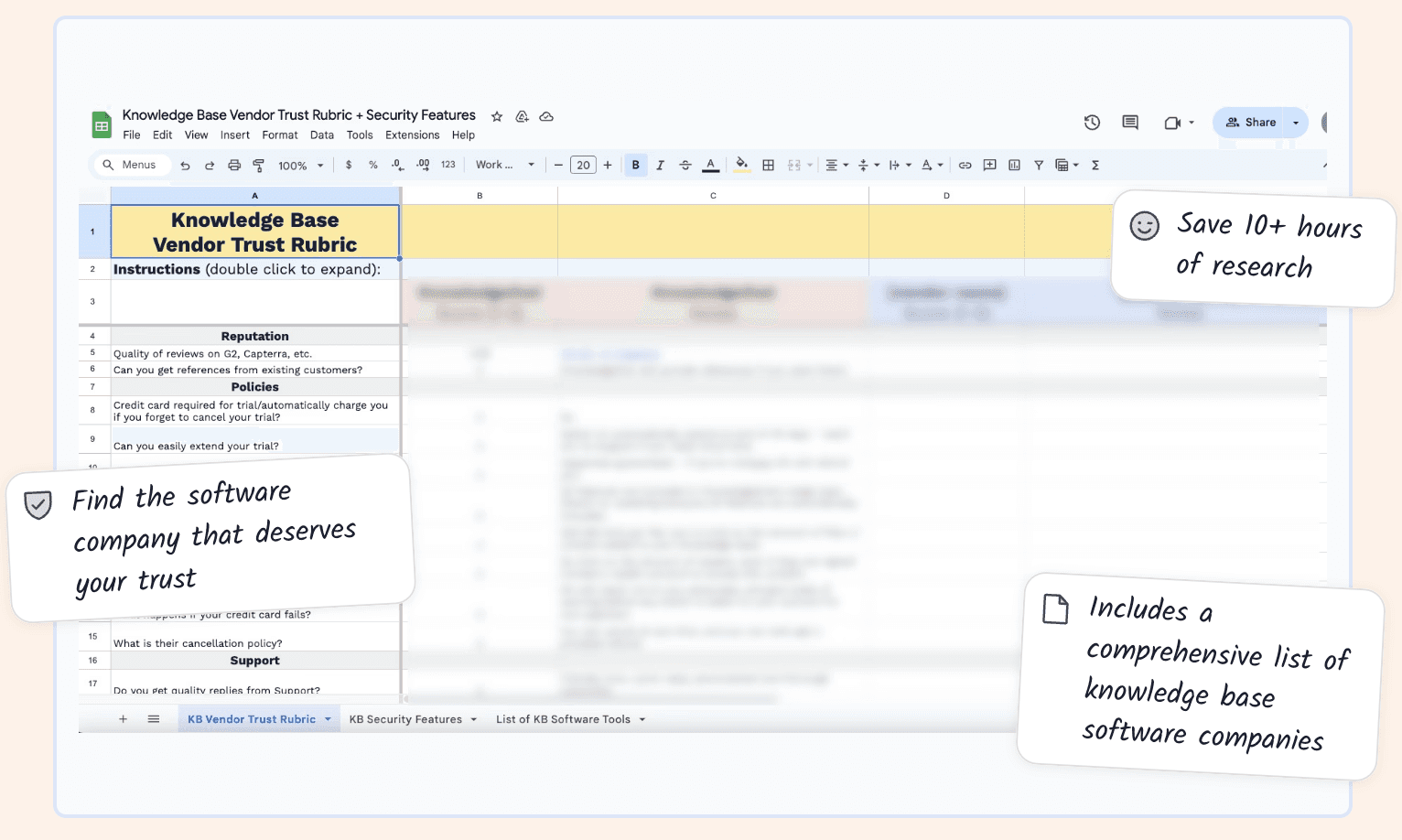Open the Format menu
This screenshot has width=1402, height=840.
click(x=279, y=135)
